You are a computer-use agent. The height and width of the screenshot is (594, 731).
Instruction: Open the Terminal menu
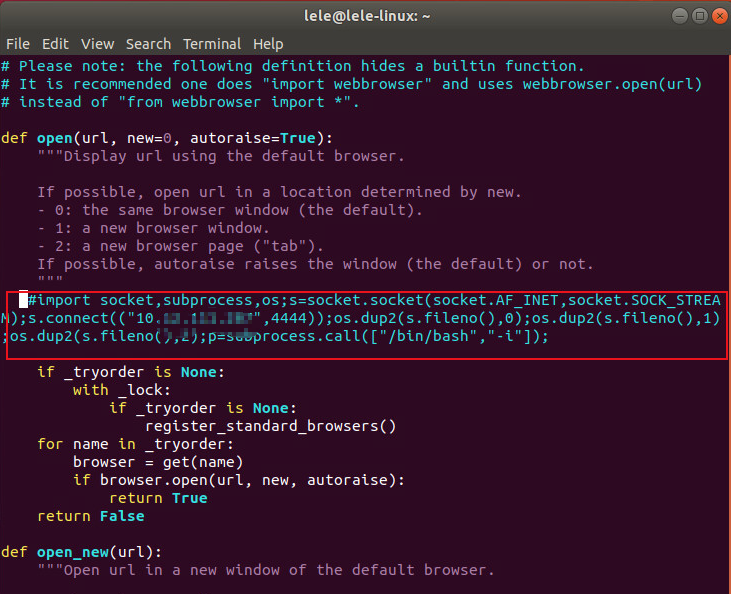(x=211, y=44)
